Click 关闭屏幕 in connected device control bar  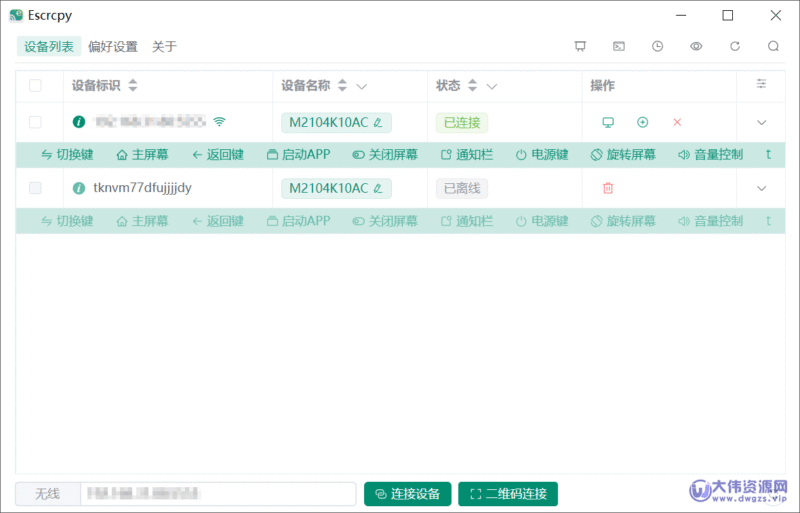pos(385,155)
